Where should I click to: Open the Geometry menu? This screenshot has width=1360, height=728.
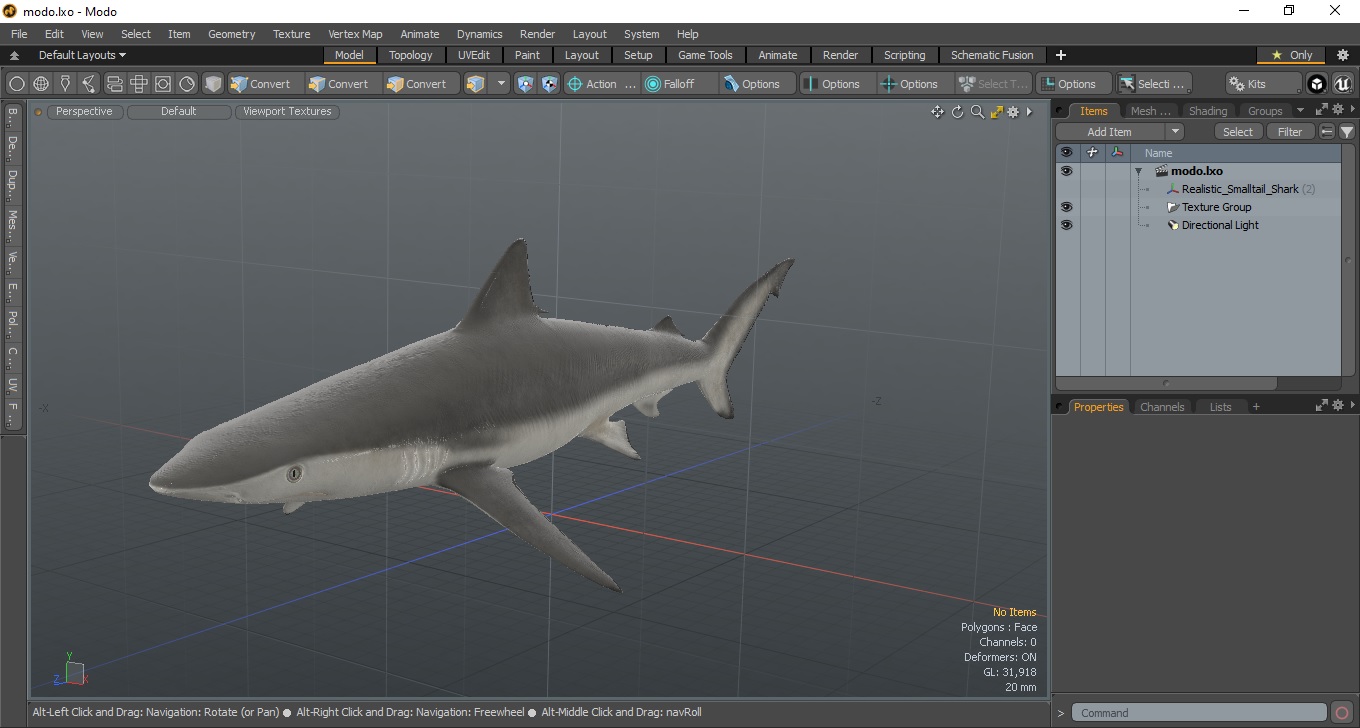(232, 34)
